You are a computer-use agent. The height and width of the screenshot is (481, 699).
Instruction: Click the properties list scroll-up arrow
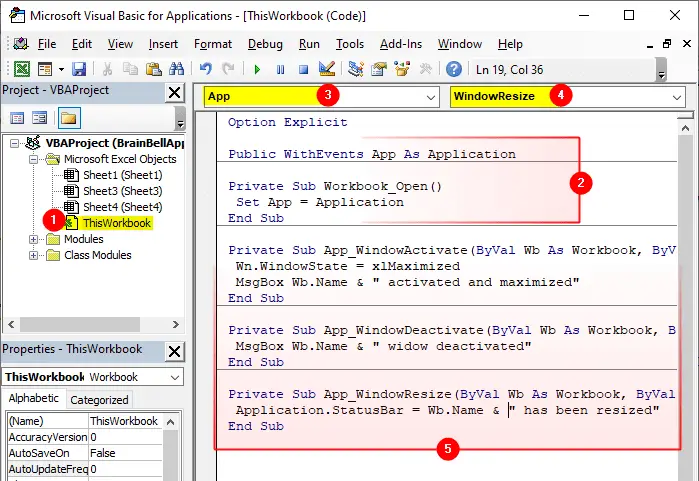170,422
